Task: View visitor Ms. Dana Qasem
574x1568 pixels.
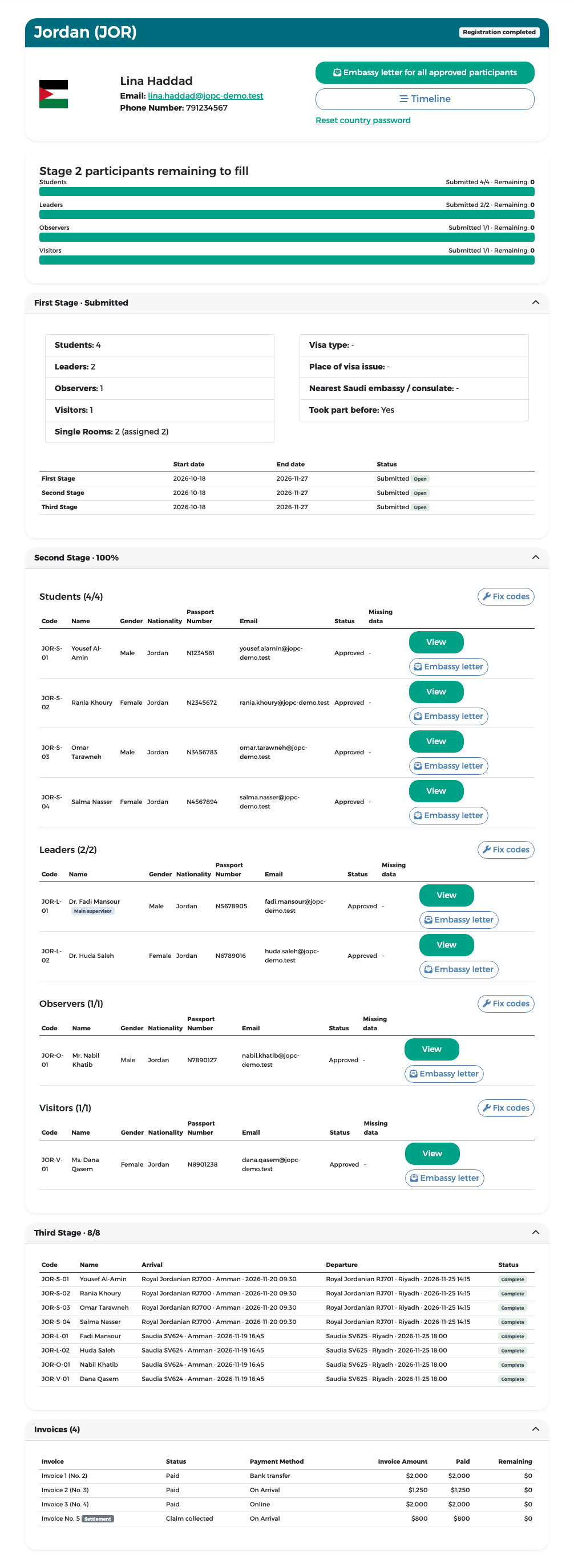Action: pyautogui.click(x=432, y=1153)
